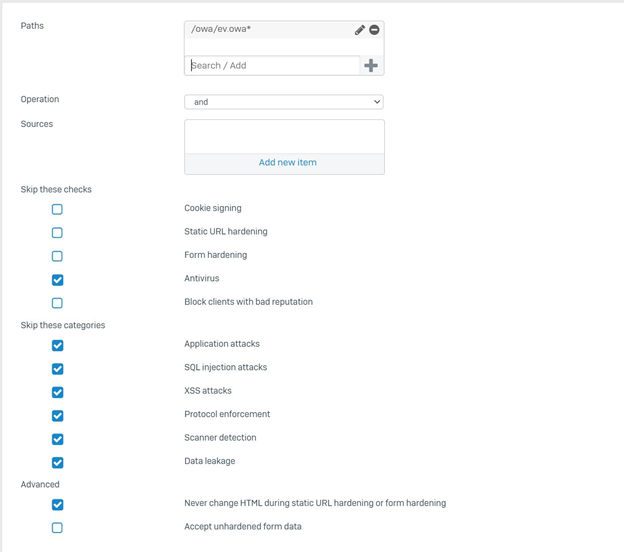Disable skipping SQL injection attacks
Image resolution: width=624 pixels, height=552 pixels.
(57, 369)
